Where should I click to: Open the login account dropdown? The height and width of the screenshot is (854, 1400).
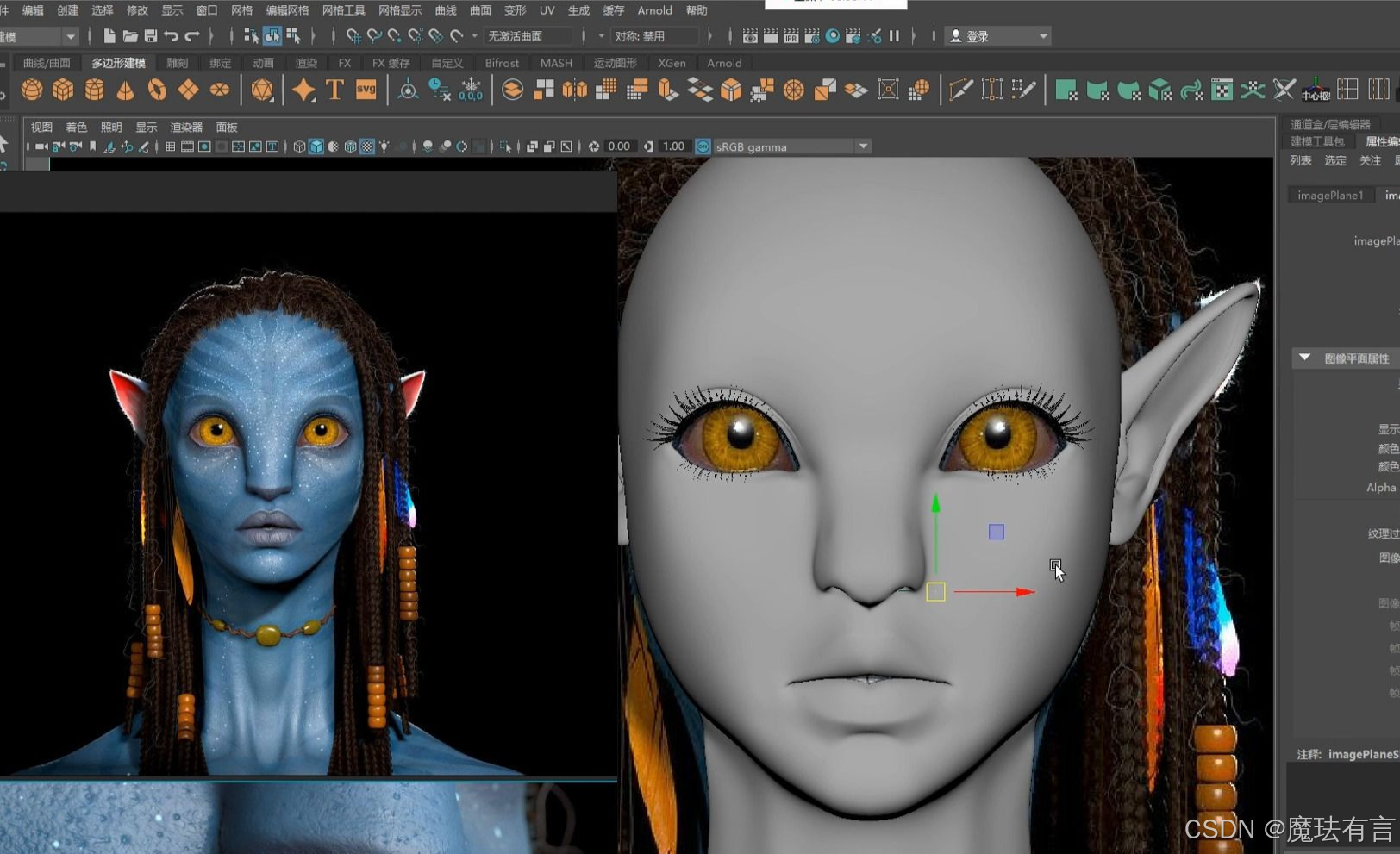pyautogui.click(x=998, y=36)
